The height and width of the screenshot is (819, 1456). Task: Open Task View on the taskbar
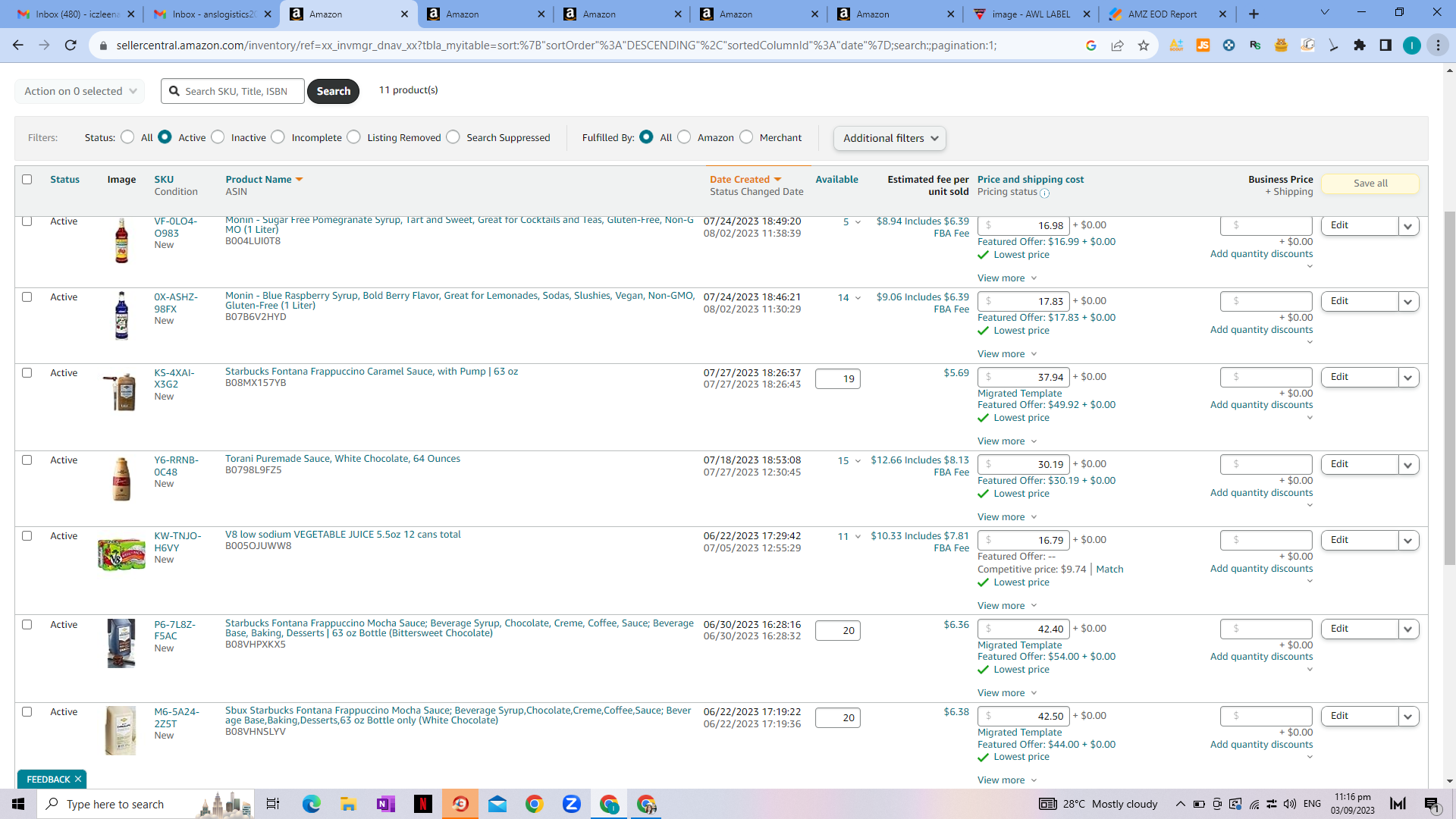point(273,804)
